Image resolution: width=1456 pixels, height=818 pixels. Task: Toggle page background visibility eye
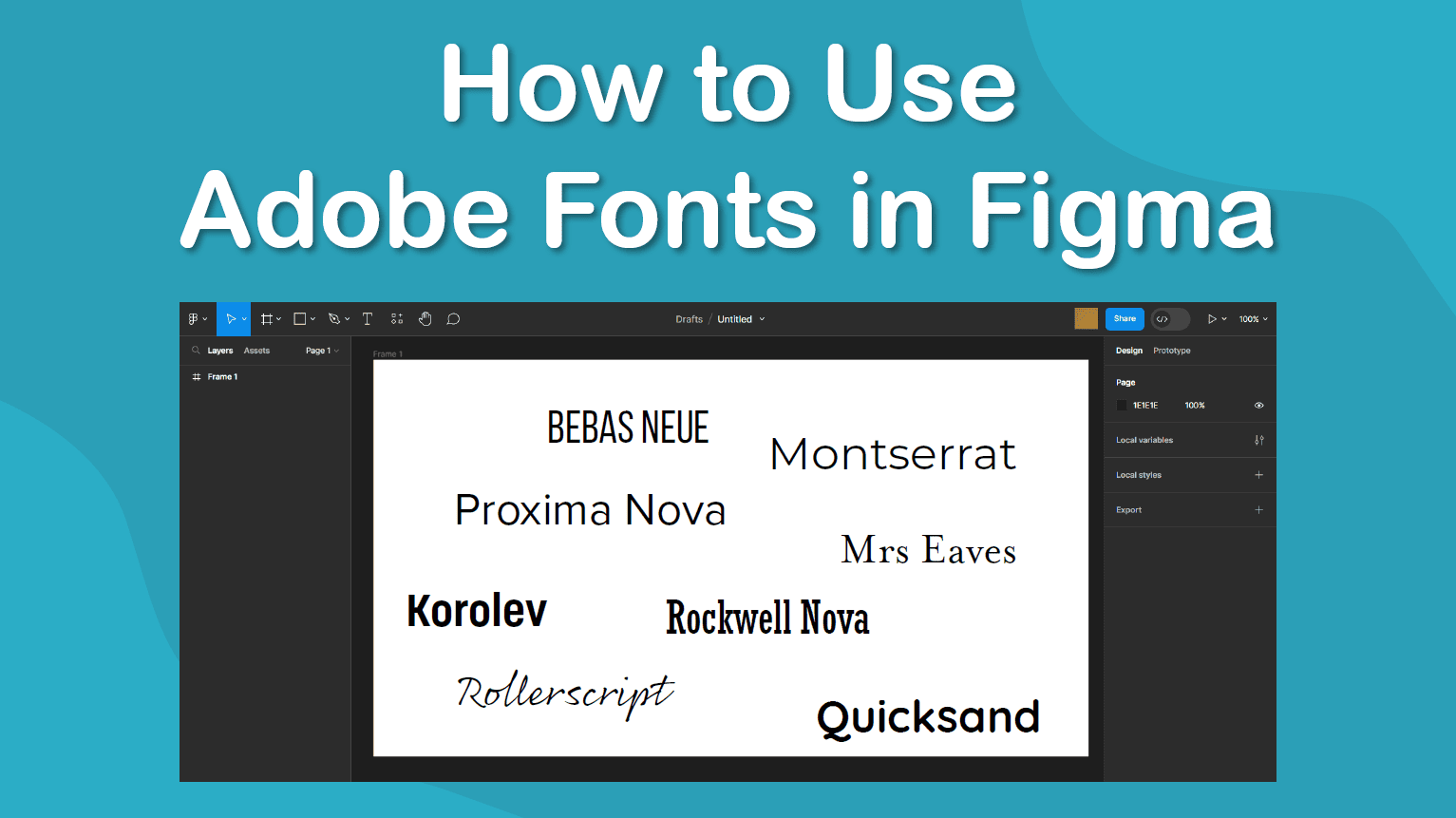click(1259, 406)
